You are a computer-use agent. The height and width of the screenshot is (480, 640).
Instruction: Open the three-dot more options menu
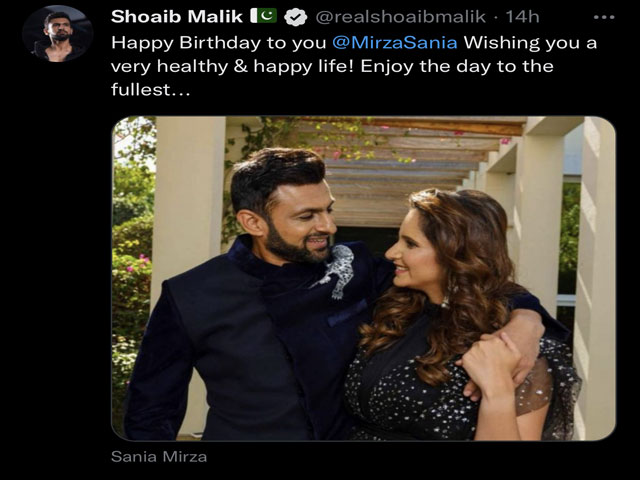604,17
